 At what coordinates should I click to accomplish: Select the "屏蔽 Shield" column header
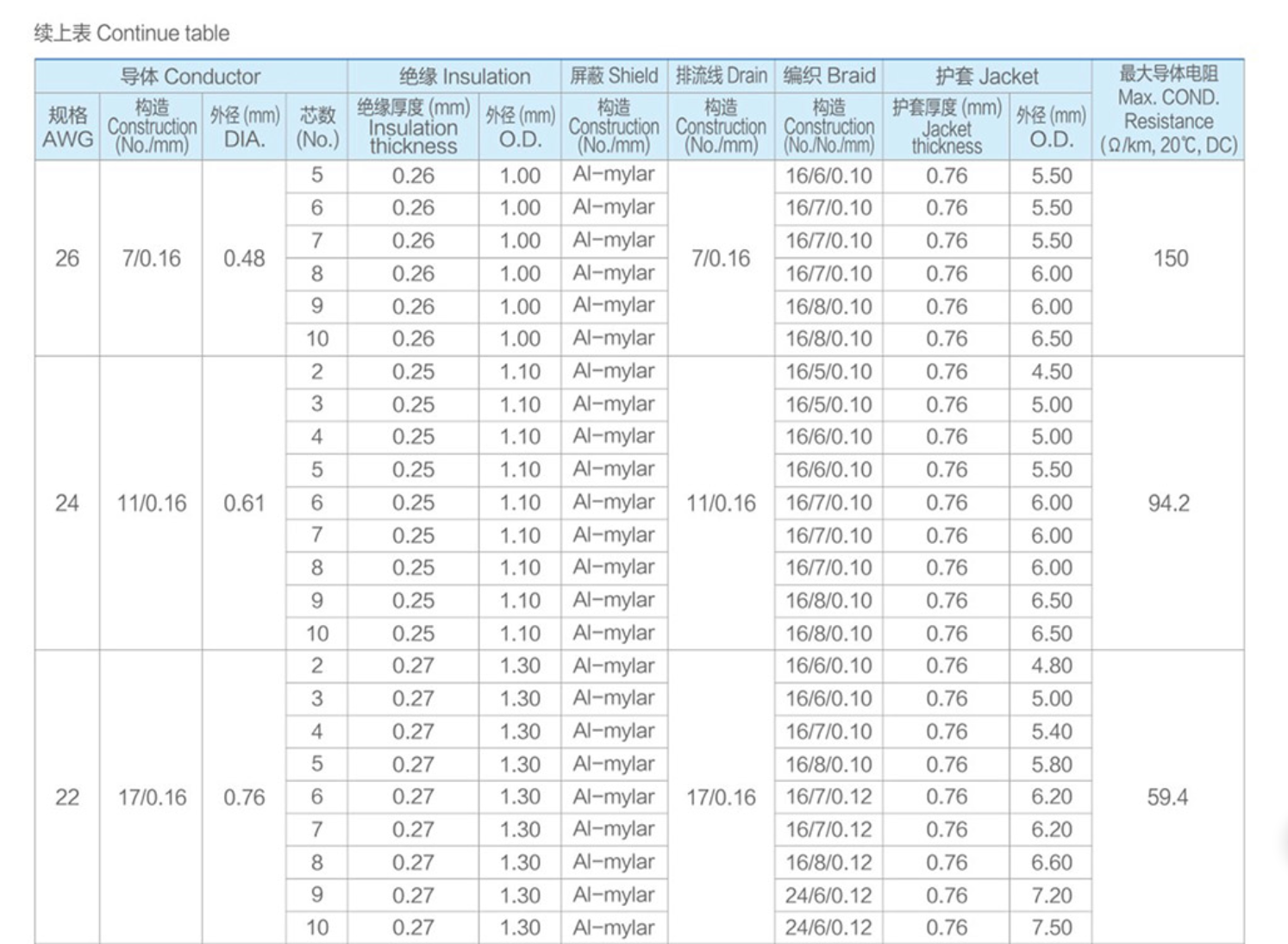tap(614, 76)
